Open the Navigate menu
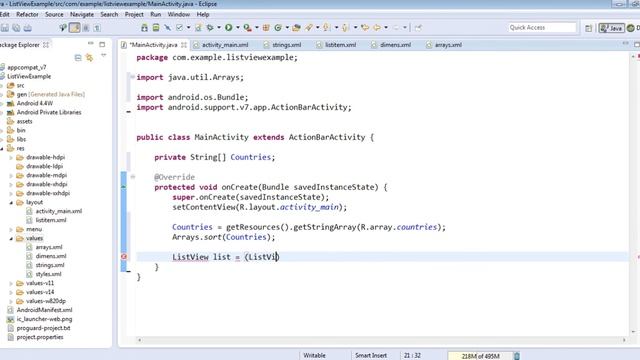The image size is (640, 360). point(82,14)
